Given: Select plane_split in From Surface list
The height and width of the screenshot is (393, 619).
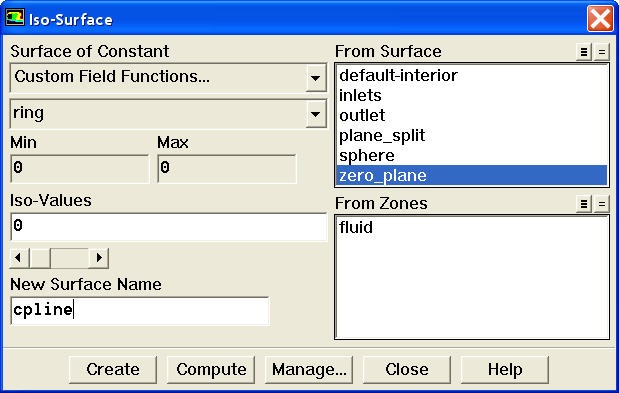Looking at the screenshot, I should pos(471,136).
